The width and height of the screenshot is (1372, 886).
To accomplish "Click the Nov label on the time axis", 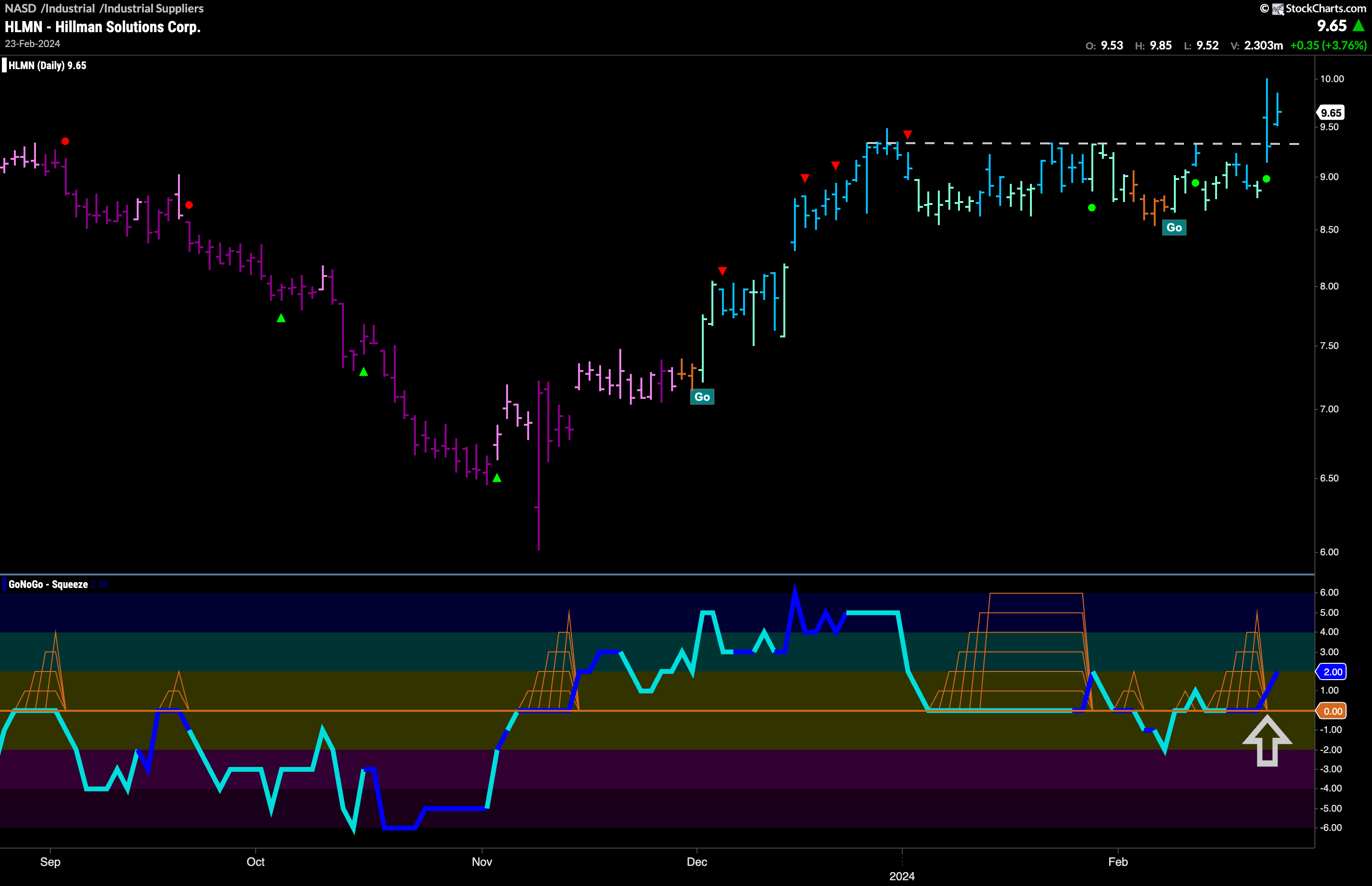I will tap(482, 862).
